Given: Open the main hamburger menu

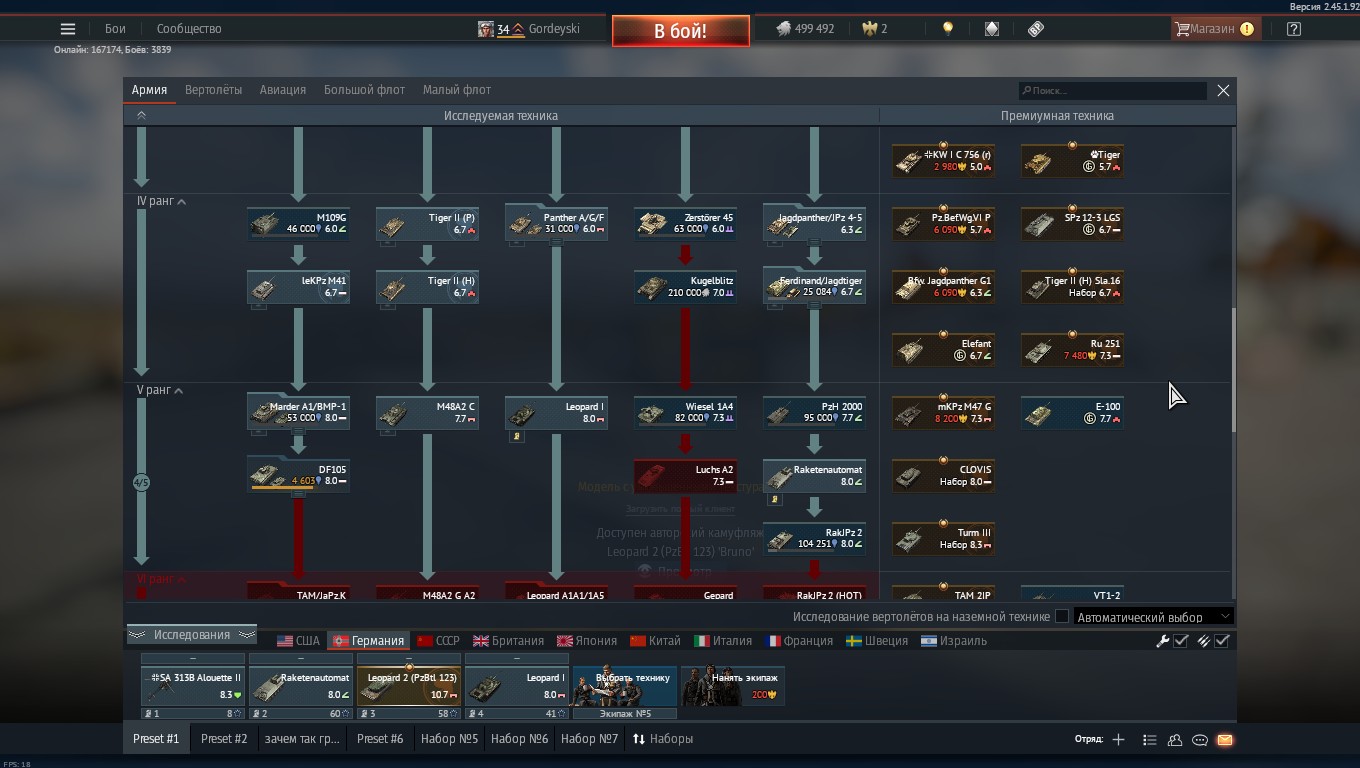Looking at the screenshot, I should (68, 29).
